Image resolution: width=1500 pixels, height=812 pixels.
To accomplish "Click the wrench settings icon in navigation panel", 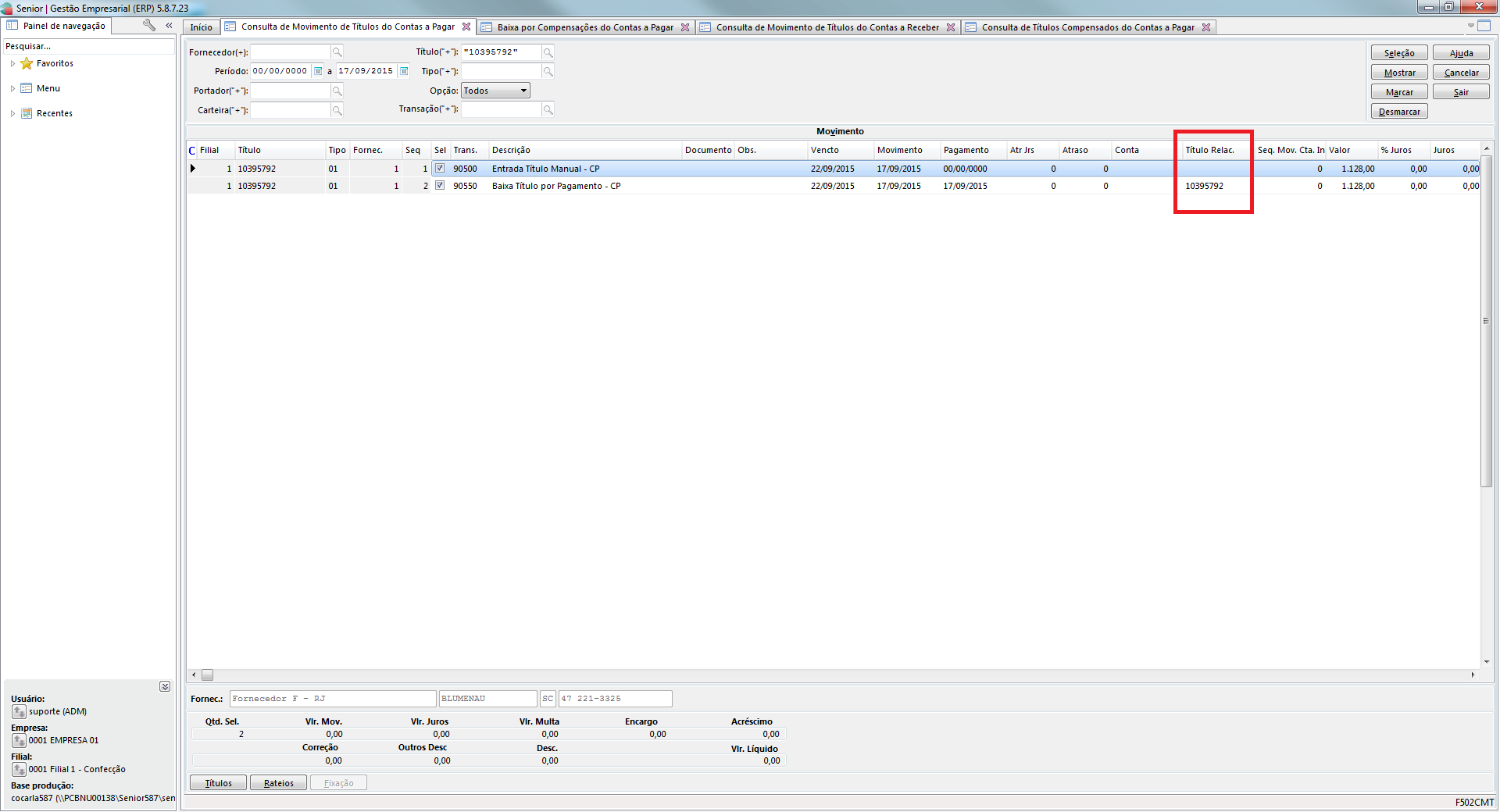I will pos(148,26).
